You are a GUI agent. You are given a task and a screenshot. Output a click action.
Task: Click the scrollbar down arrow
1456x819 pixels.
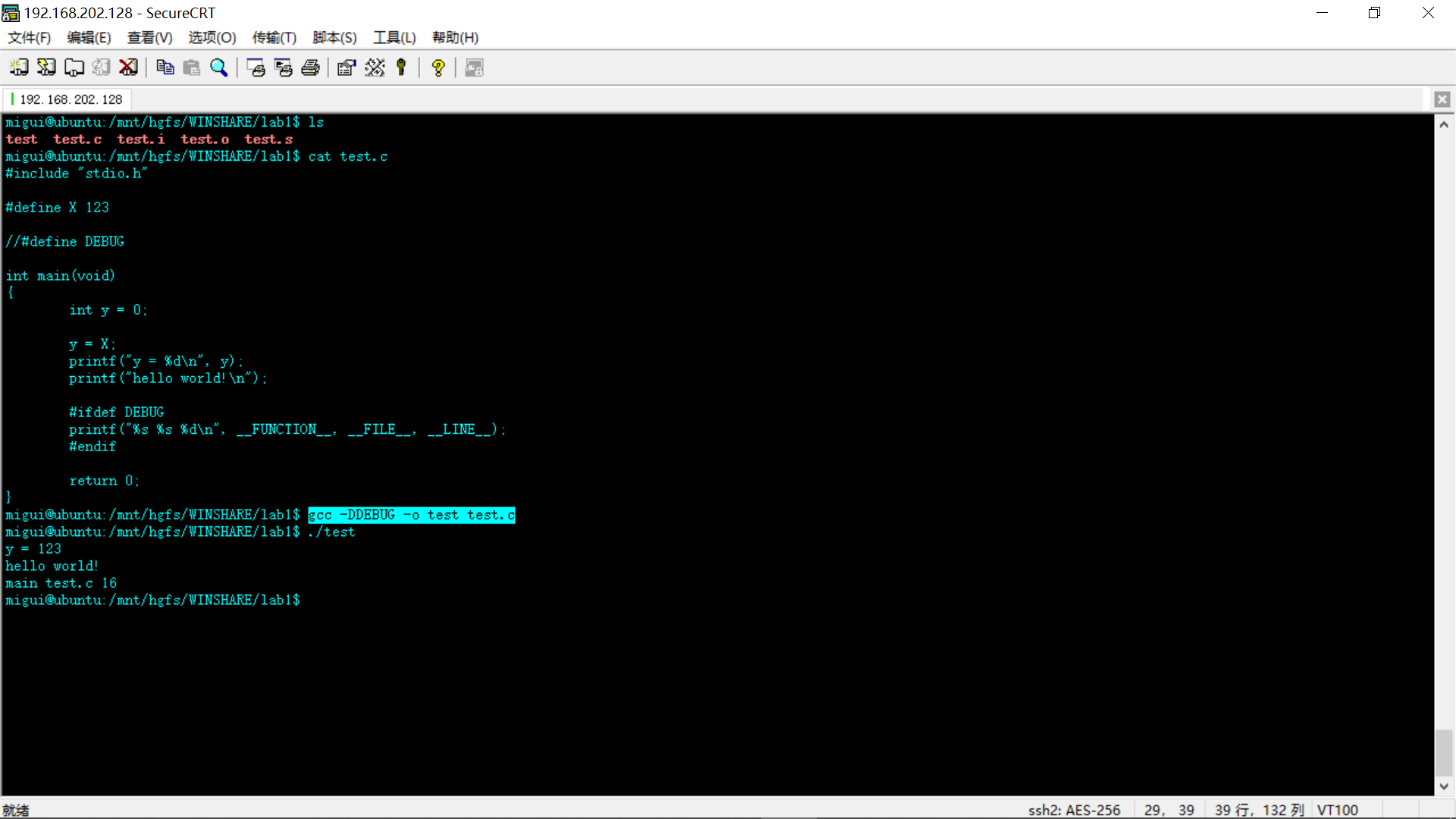[1444, 786]
